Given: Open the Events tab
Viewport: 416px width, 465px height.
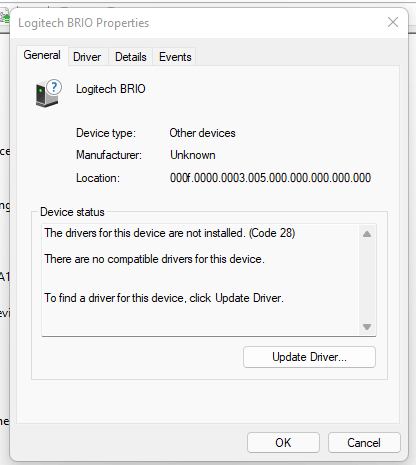Looking at the screenshot, I should tap(175, 57).
